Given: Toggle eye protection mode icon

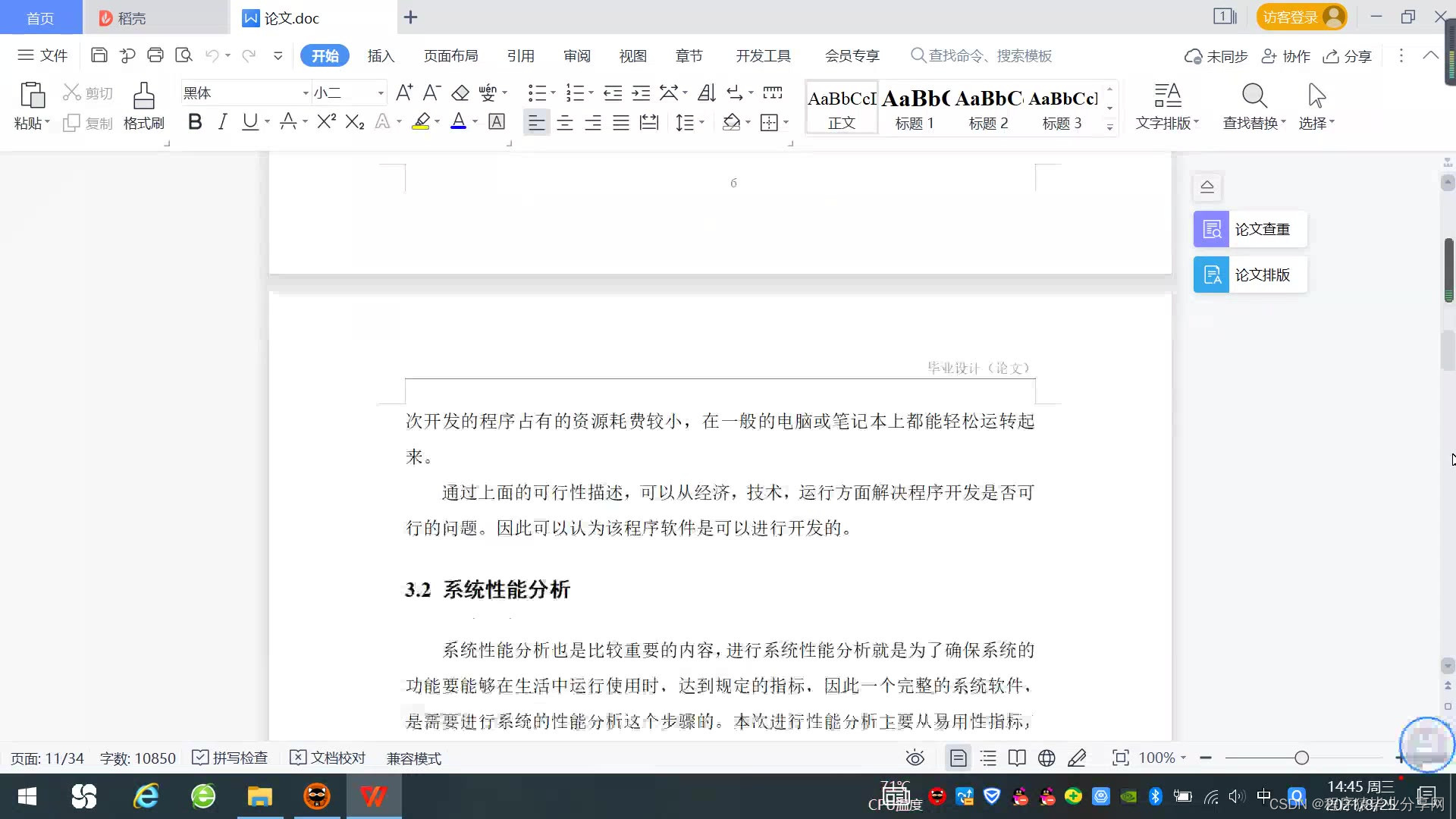Looking at the screenshot, I should [915, 758].
